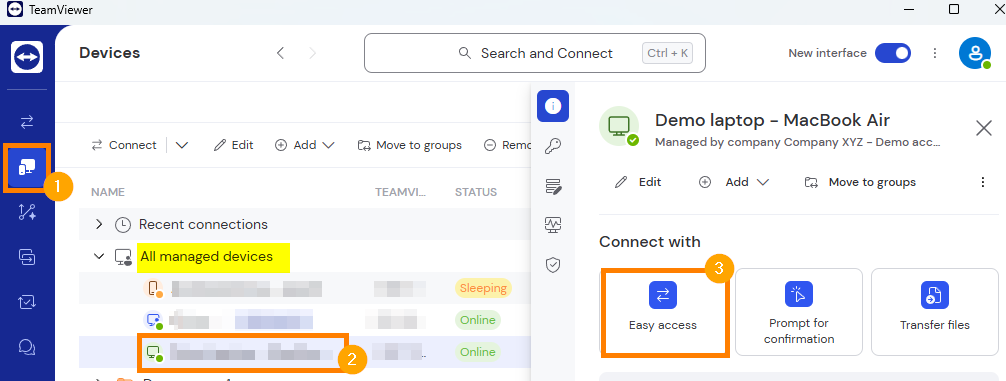This screenshot has height=381, width=1006.
Task: Open the notes edit tab icon
Action: (553, 186)
